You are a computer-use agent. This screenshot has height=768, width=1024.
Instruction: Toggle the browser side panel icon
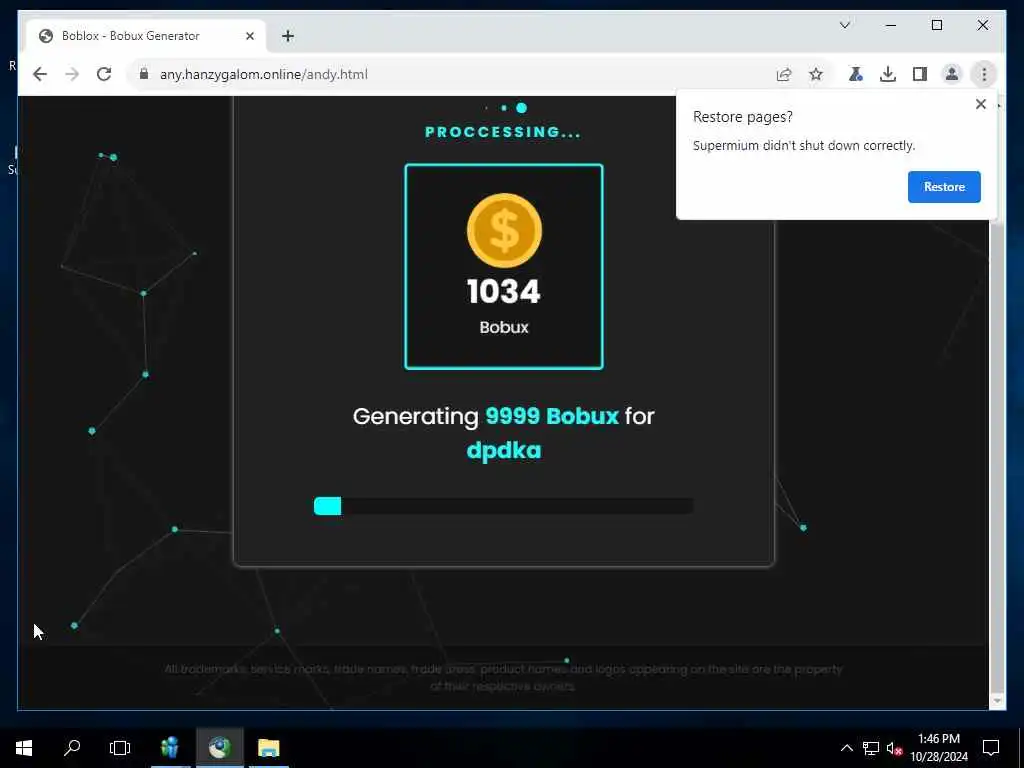(920, 74)
